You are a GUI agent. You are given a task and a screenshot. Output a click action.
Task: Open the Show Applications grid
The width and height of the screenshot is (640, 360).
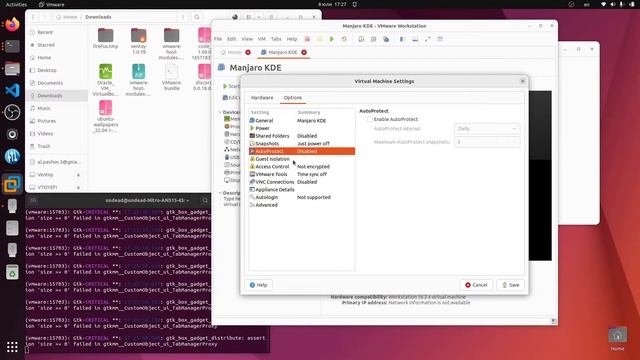coord(12,347)
